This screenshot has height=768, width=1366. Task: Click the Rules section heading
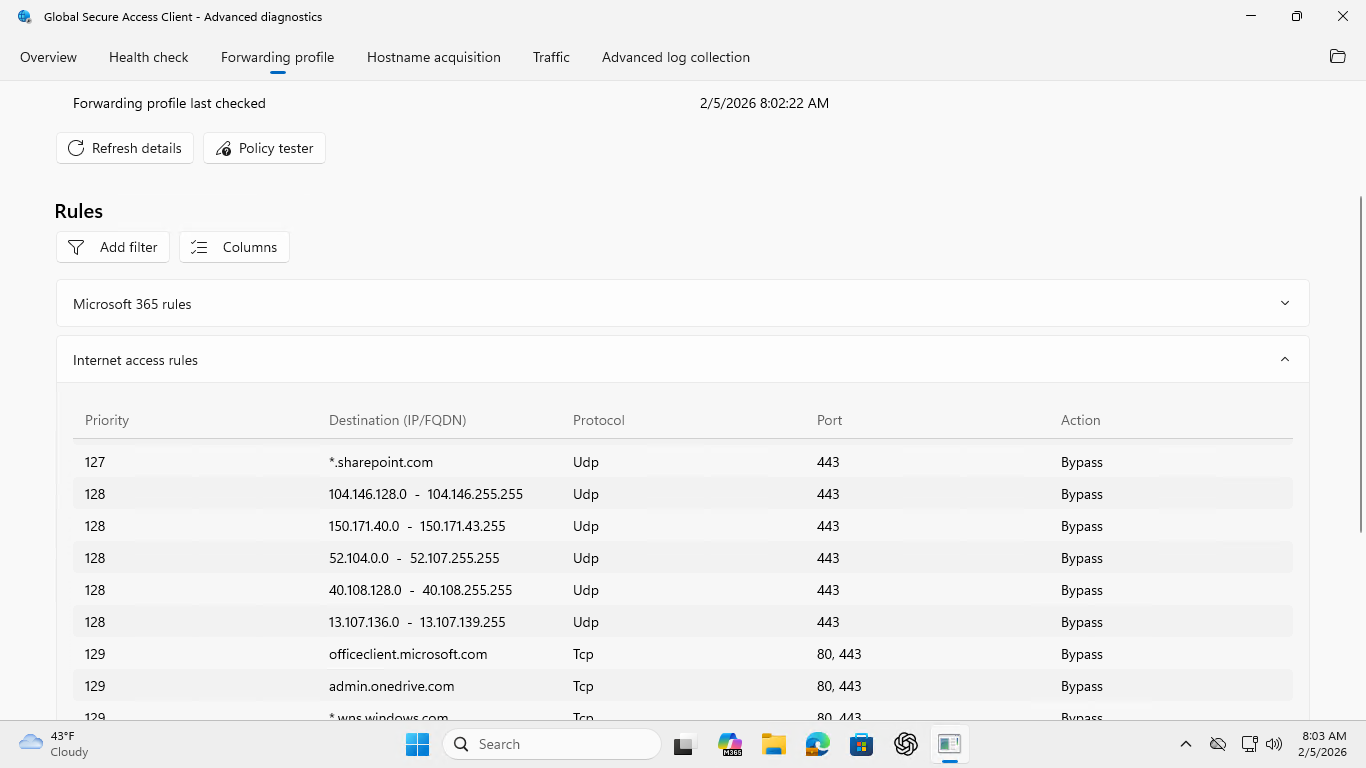coord(79,211)
